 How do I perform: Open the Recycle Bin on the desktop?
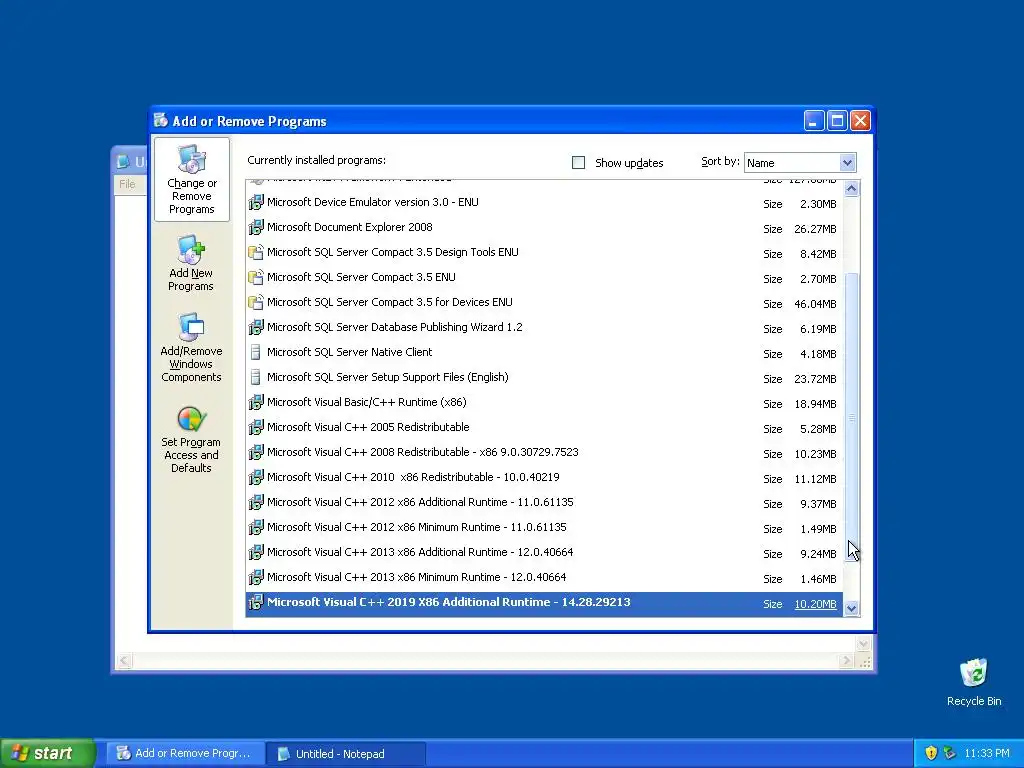[x=974, y=682]
